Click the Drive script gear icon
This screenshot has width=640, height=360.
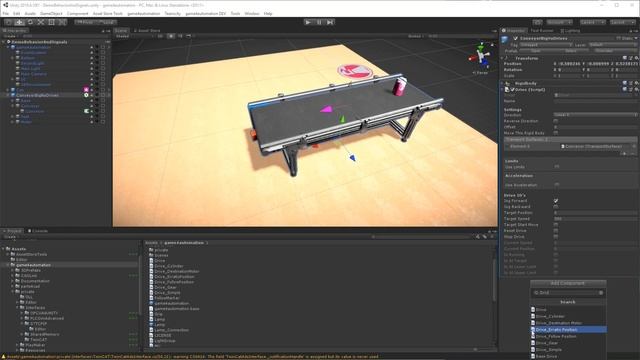636,89
